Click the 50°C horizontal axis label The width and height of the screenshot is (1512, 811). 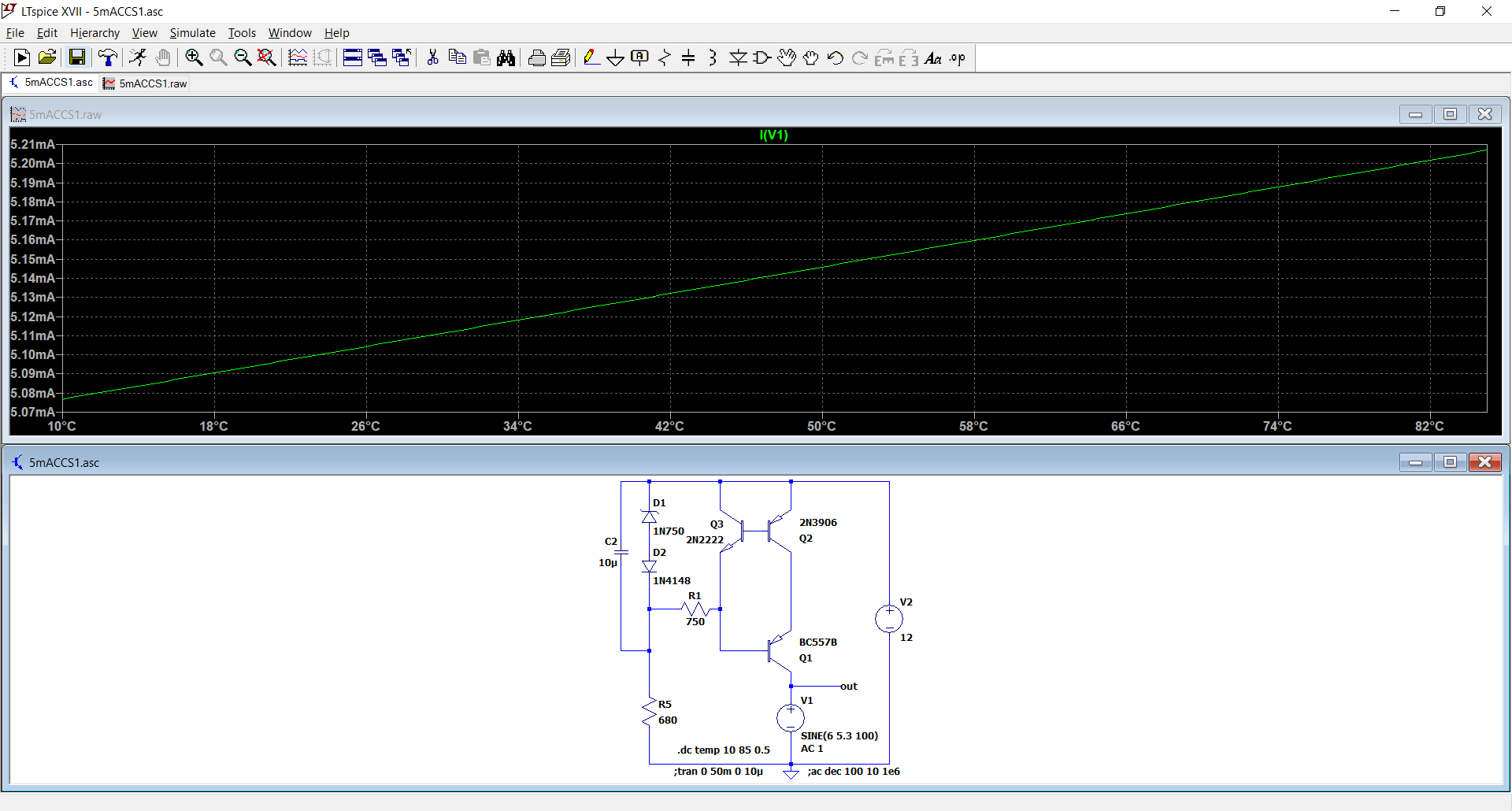(x=821, y=426)
